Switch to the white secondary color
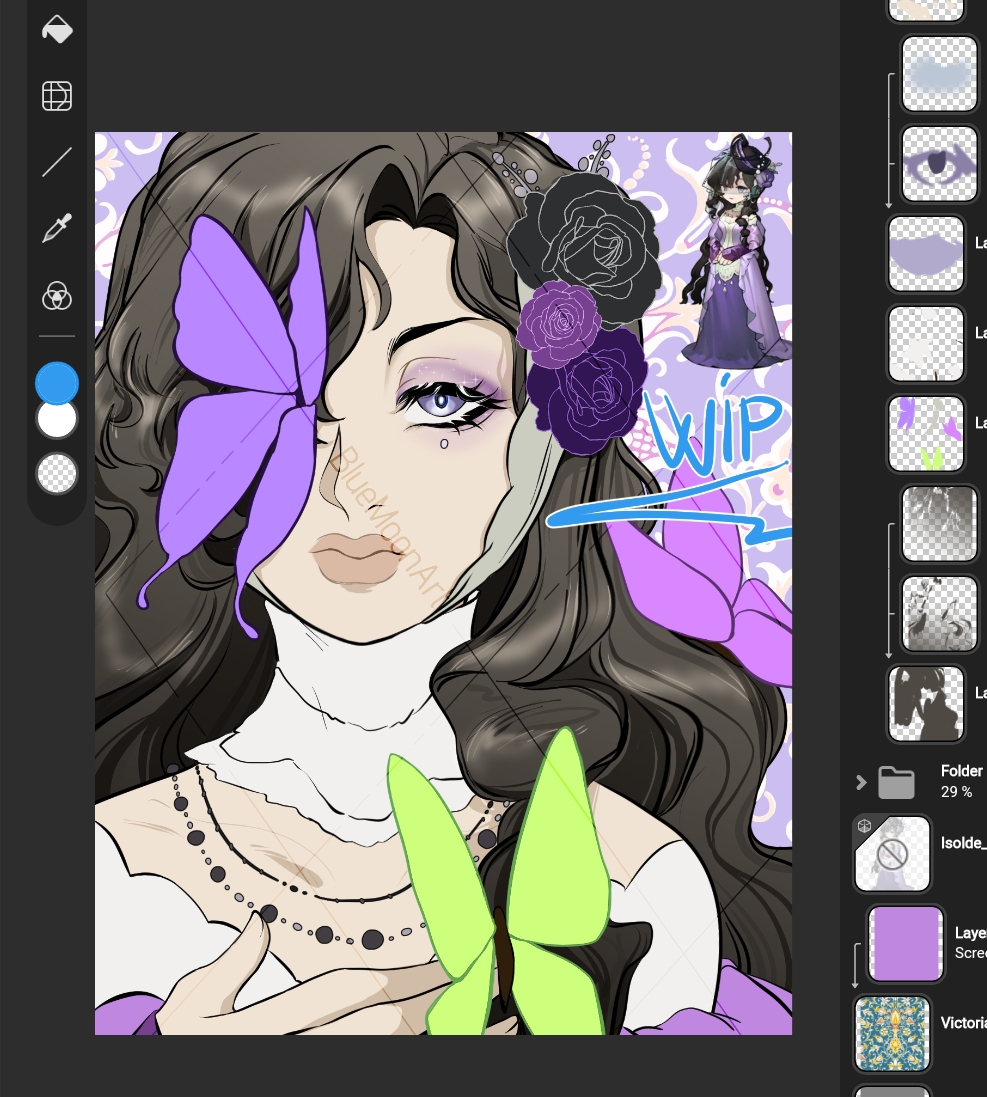Image resolution: width=987 pixels, height=1097 pixels. coord(57,419)
